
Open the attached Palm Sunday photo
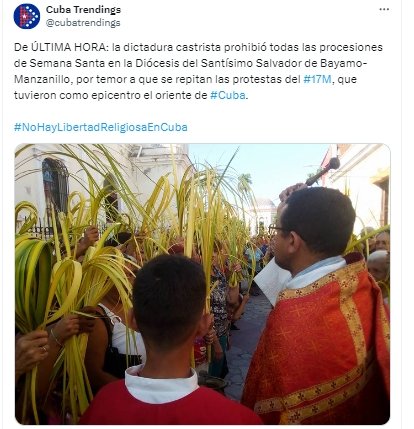pos(202,284)
